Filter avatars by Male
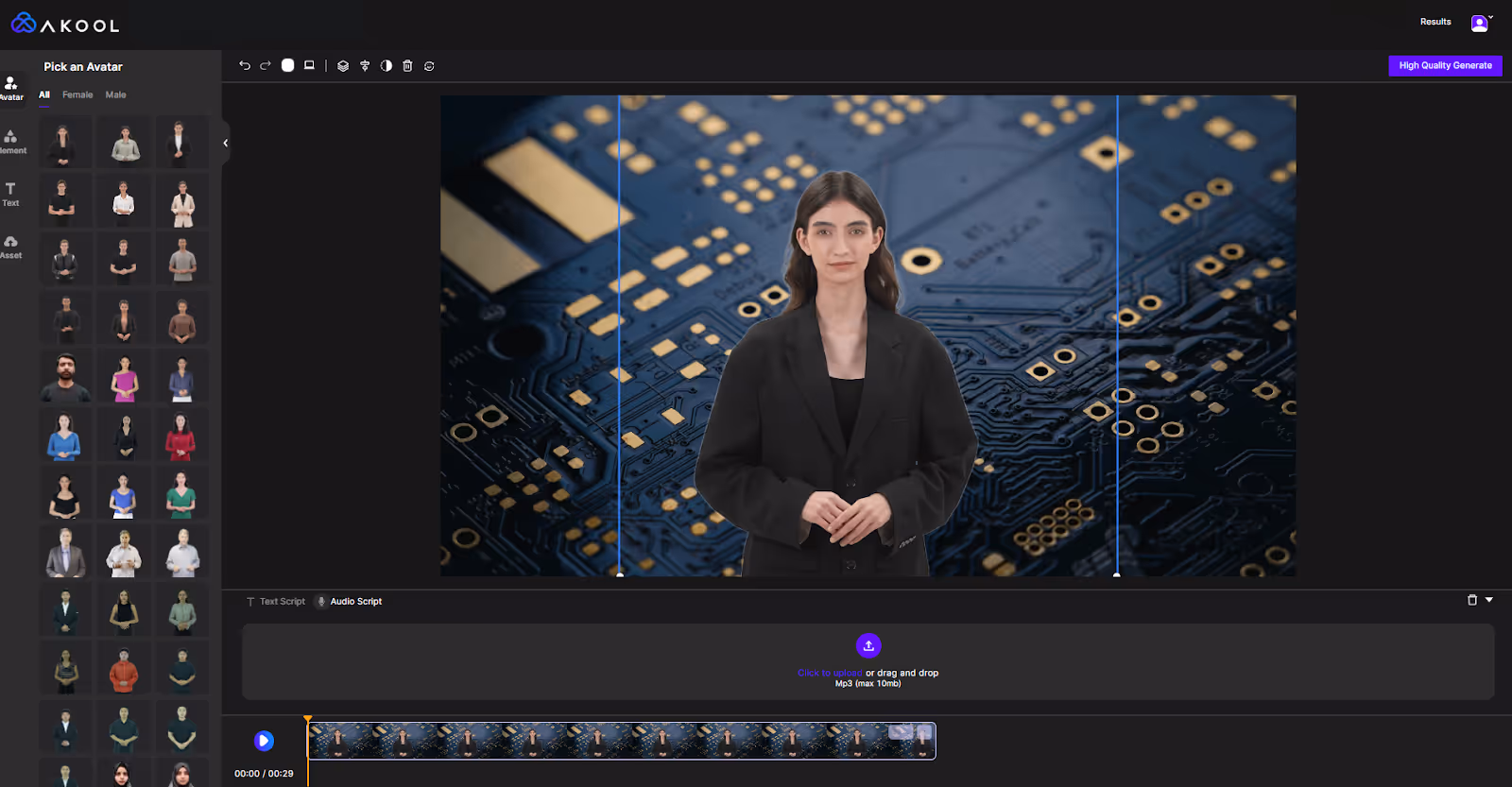 click(115, 94)
